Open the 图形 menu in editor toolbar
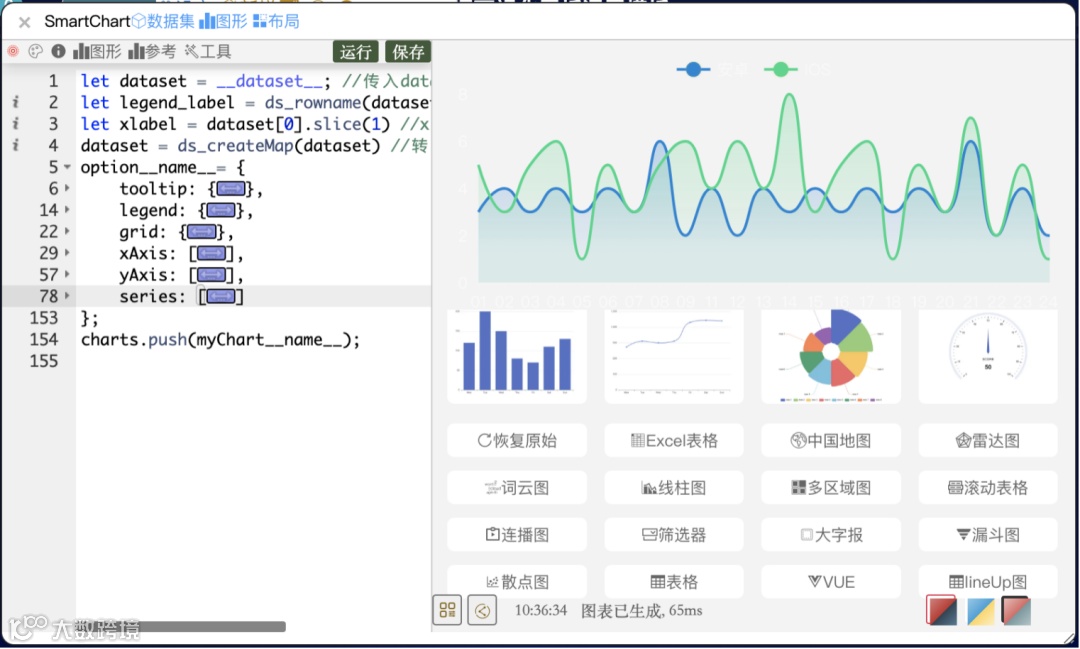This screenshot has width=1080, height=649. click(x=97, y=51)
